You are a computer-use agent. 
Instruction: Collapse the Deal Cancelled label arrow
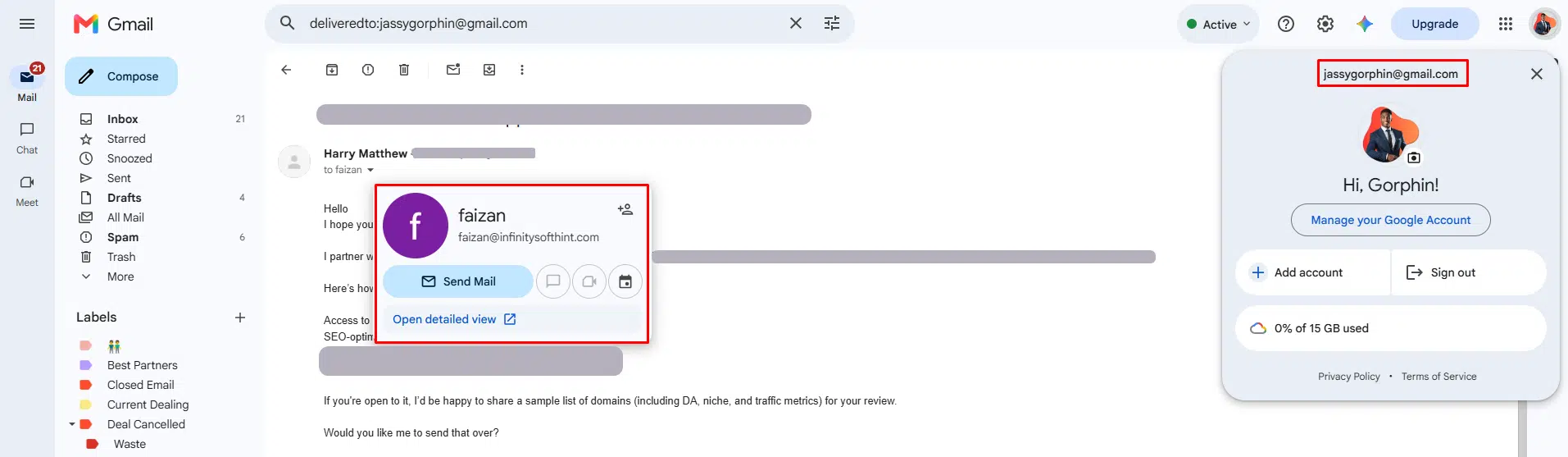point(72,424)
